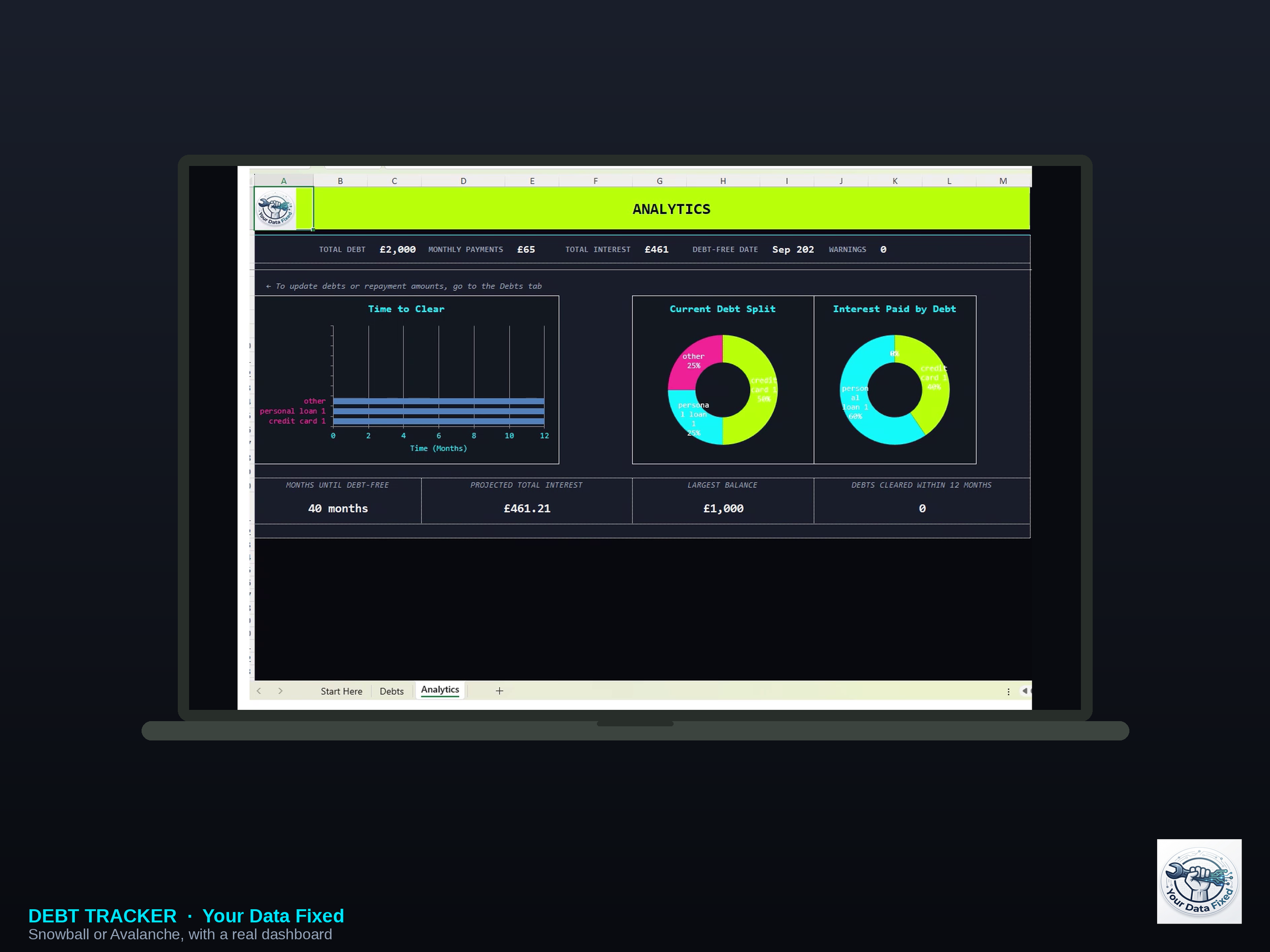
Task: Click the previous sheet navigation arrow
Action: coord(259,691)
